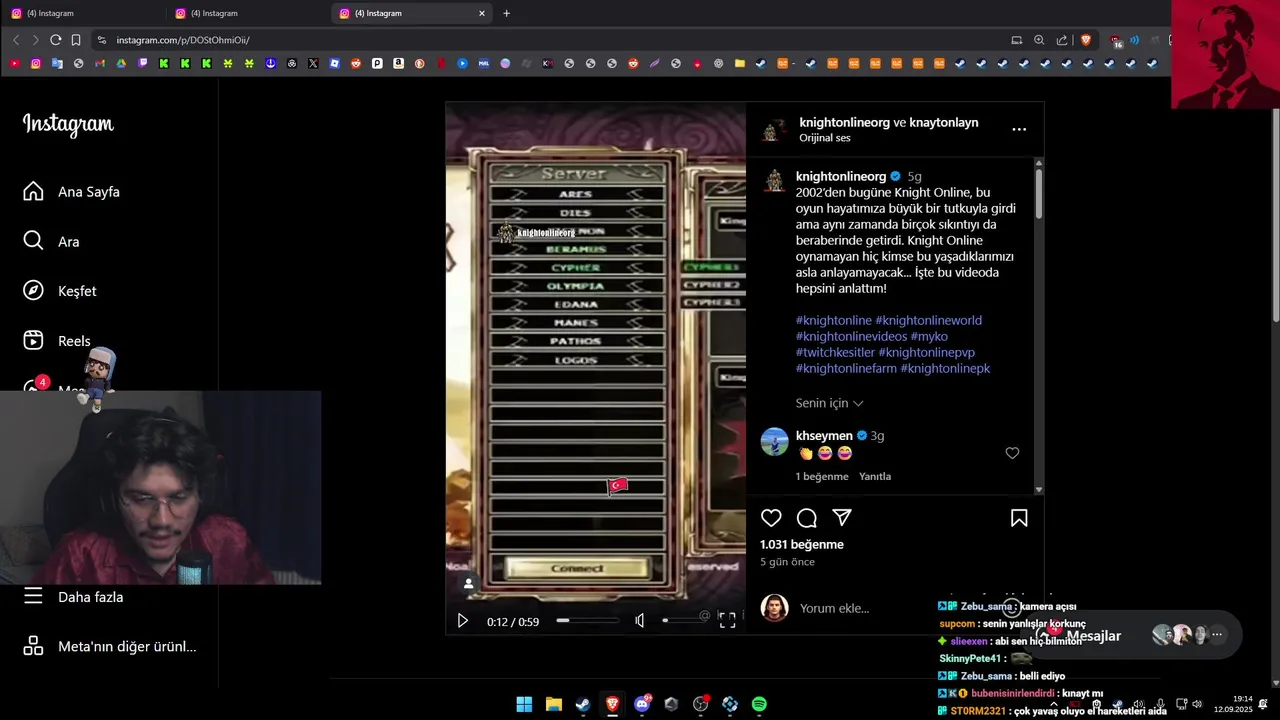
Task: Adjust the video progress bar
Action: [x=588, y=621]
